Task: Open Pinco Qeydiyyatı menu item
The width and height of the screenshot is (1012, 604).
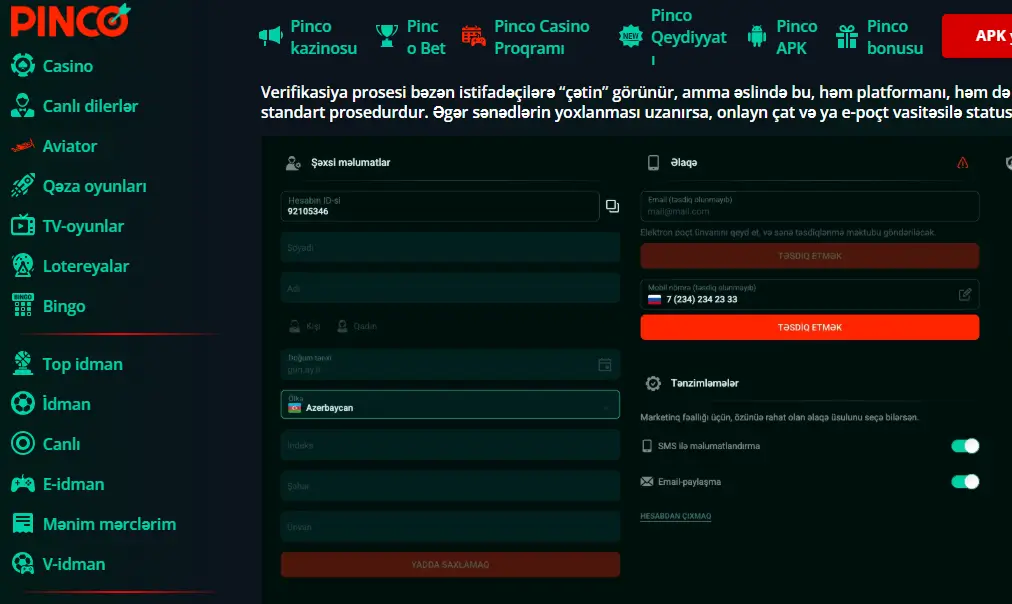Action: point(673,37)
